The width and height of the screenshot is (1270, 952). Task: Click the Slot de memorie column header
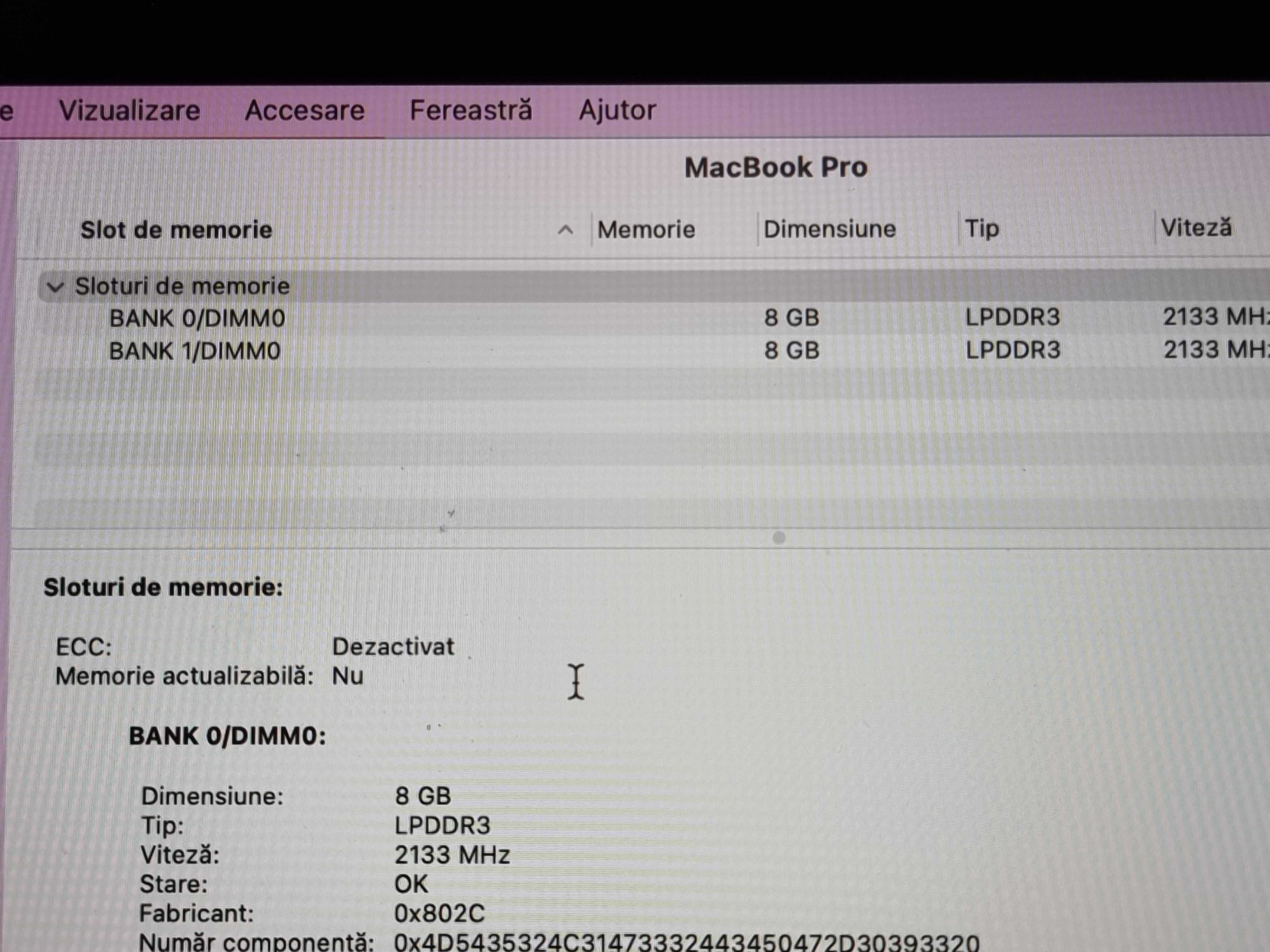click(x=176, y=230)
